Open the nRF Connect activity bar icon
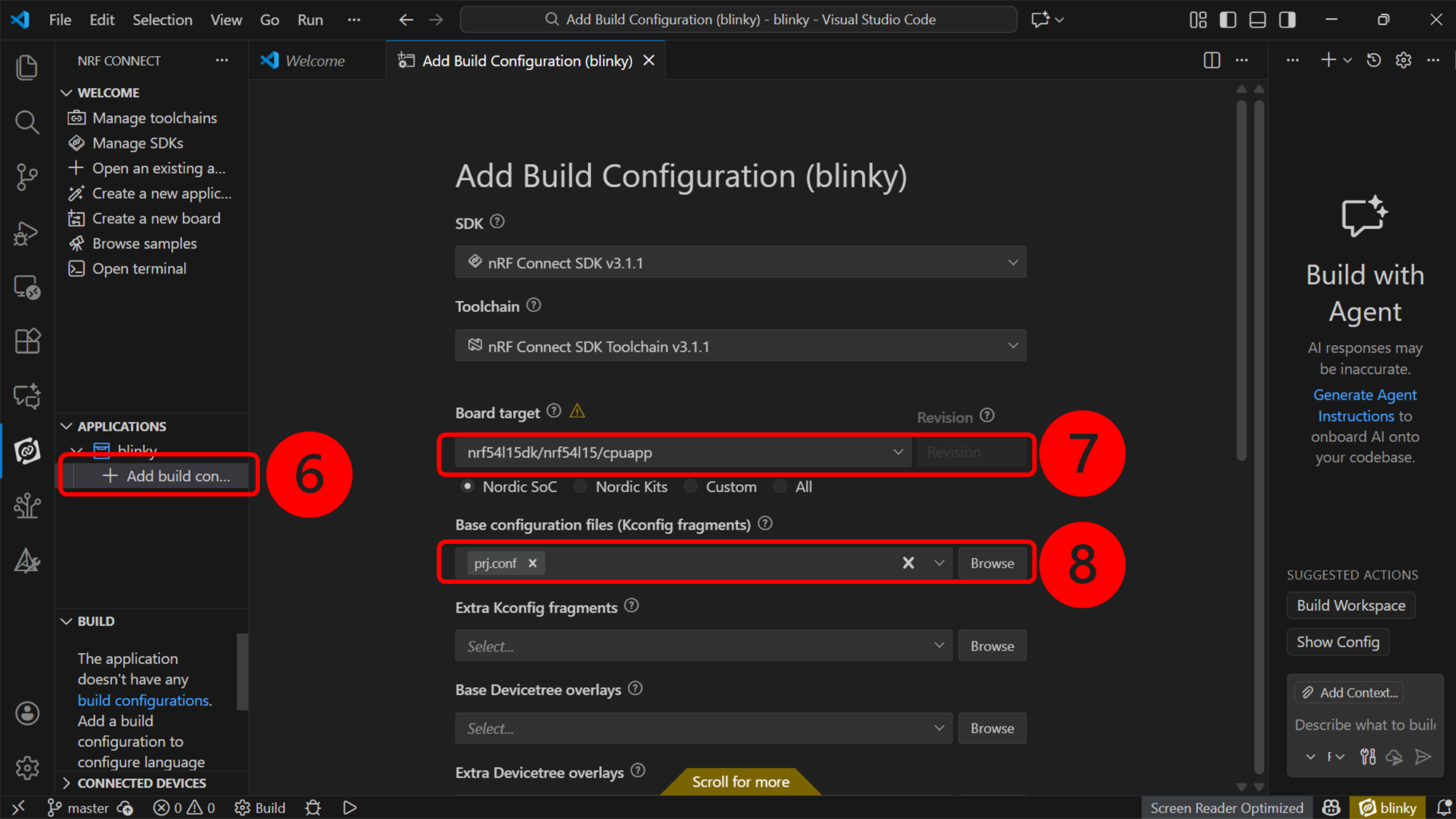Image resolution: width=1456 pixels, height=819 pixels. pyautogui.click(x=27, y=451)
